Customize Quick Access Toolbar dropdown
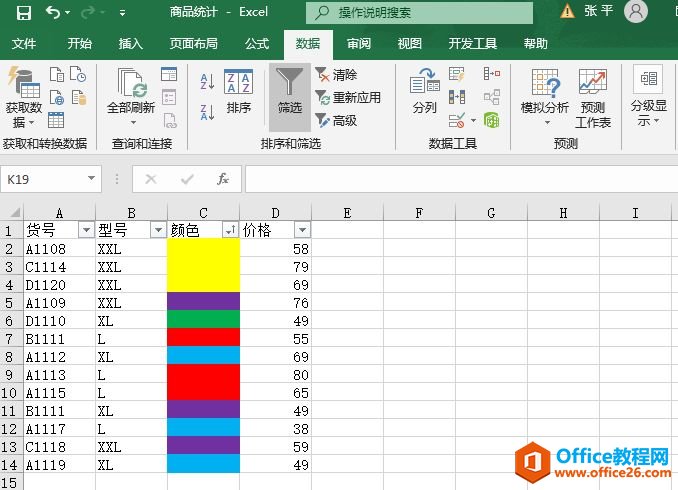 pyautogui.click(x=122, y=13)
